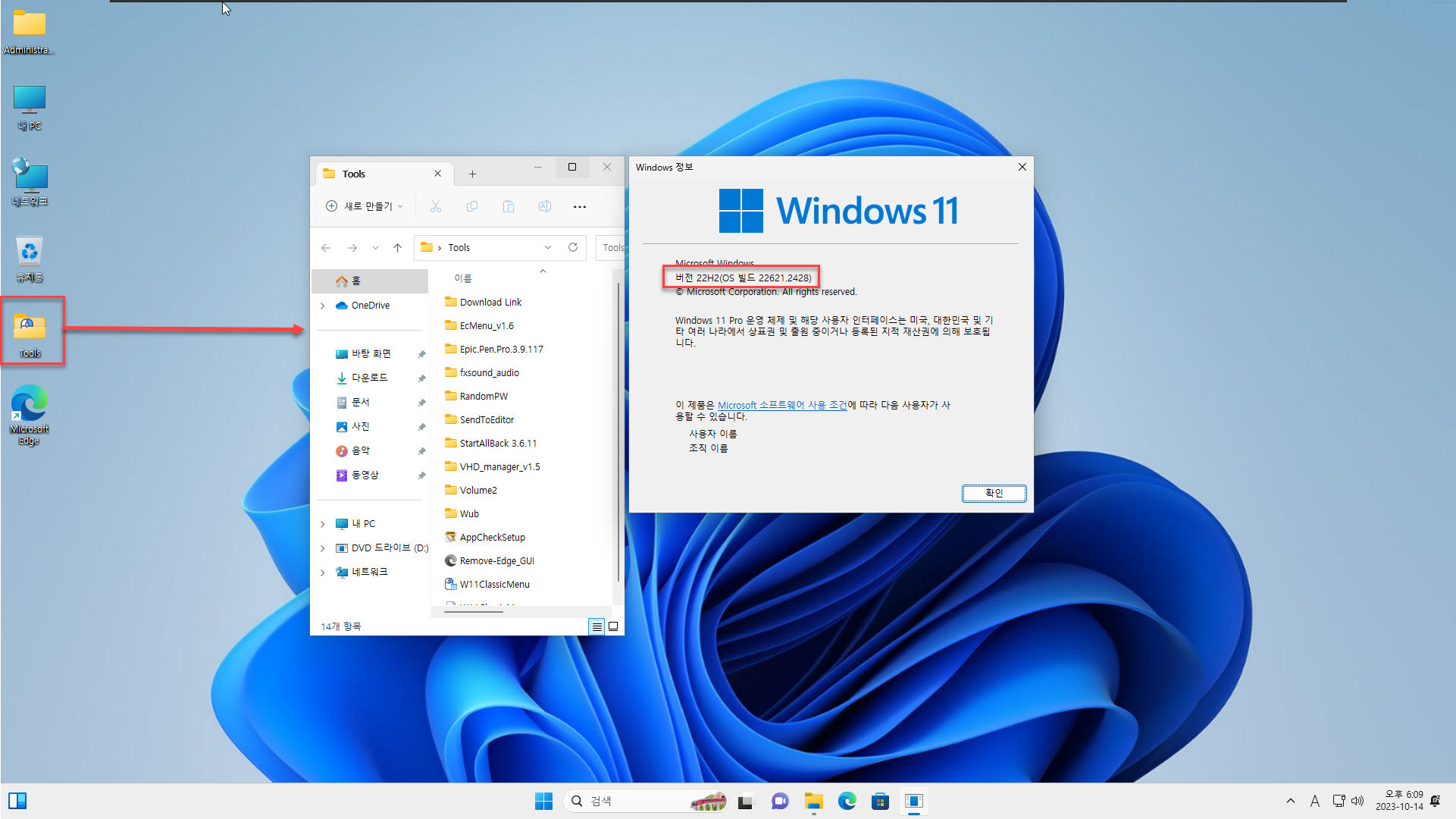Open the Tools folder on desktop
Screen dimensions: 1456x819
[30, 334]
